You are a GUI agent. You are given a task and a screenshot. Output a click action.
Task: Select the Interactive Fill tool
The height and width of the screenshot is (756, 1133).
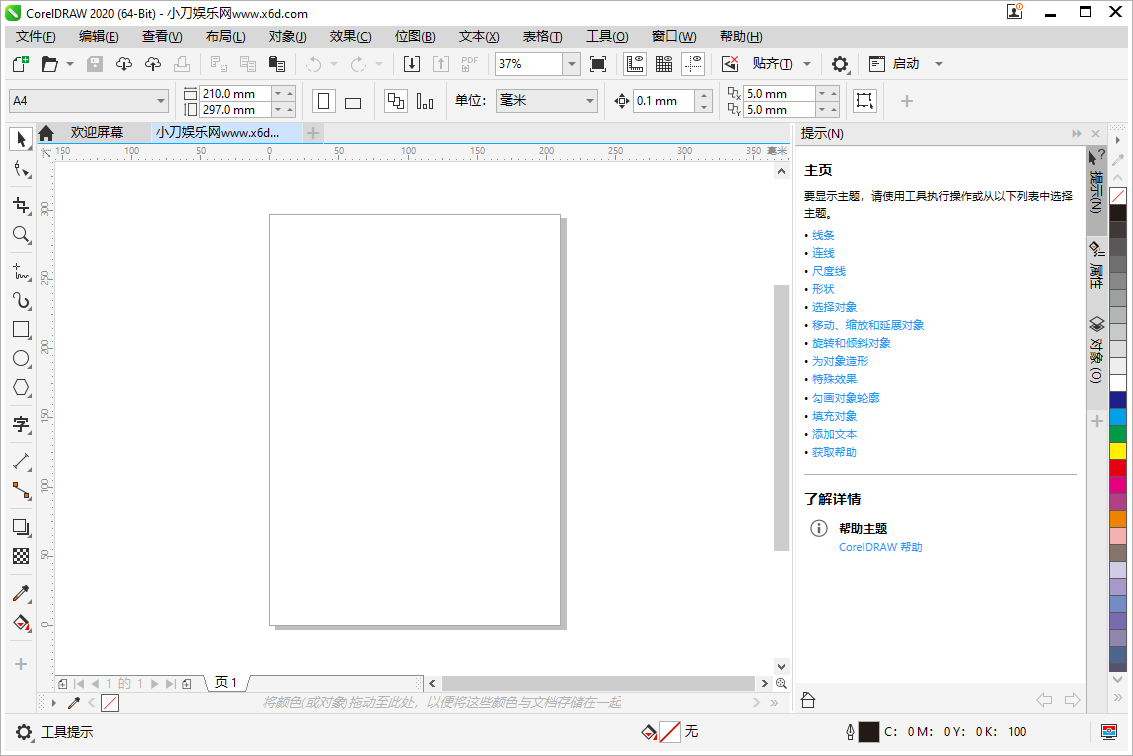click(x=21, y=623)
